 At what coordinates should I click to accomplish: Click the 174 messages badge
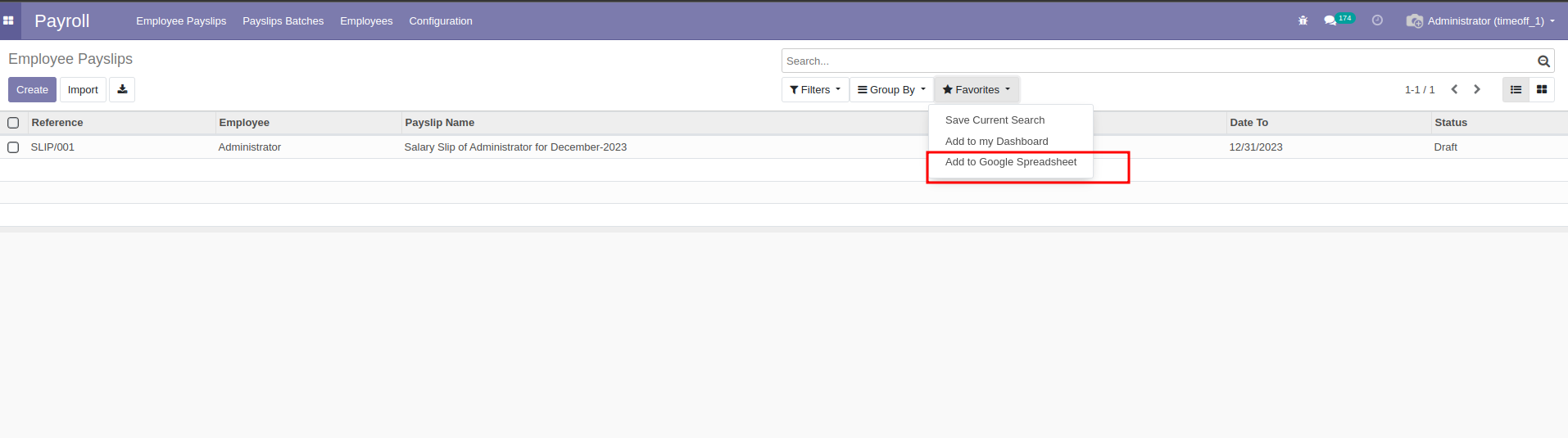(x=1345, y=18)
